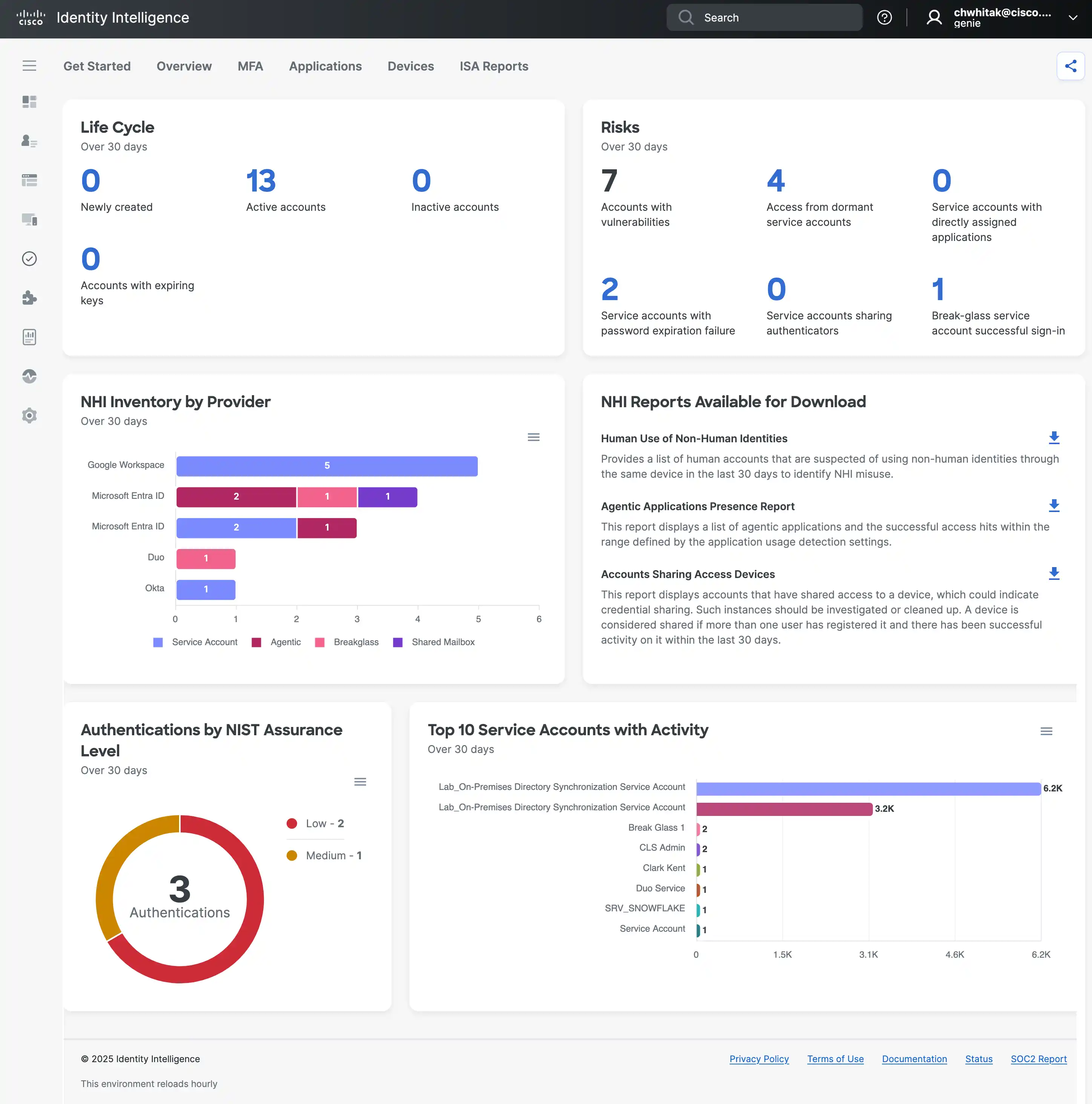Click the share icon near ISA Reports

point(1070,66)
